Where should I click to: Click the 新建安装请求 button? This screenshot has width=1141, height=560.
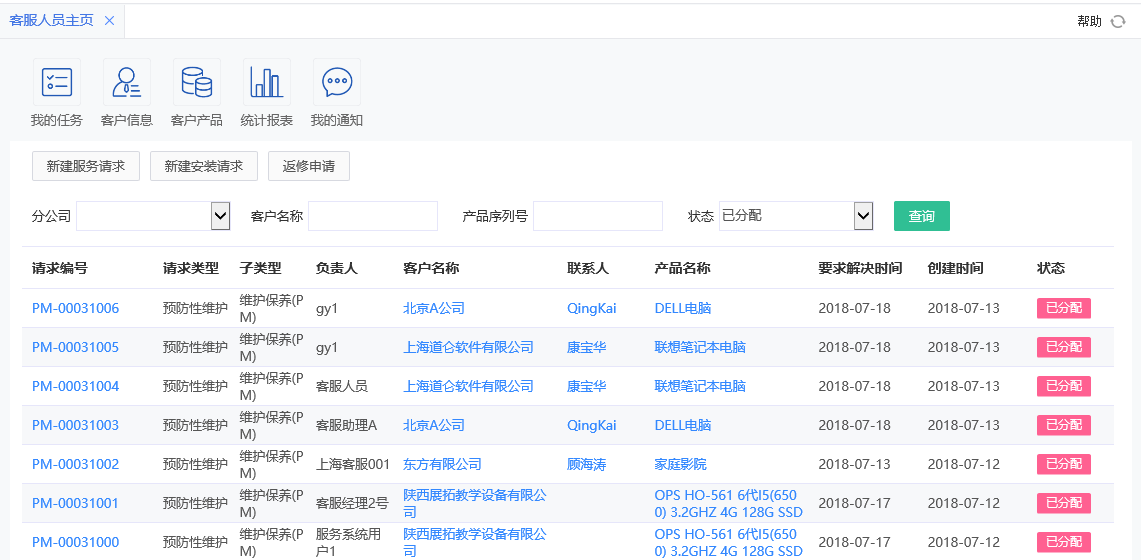[x=204, y=166]
